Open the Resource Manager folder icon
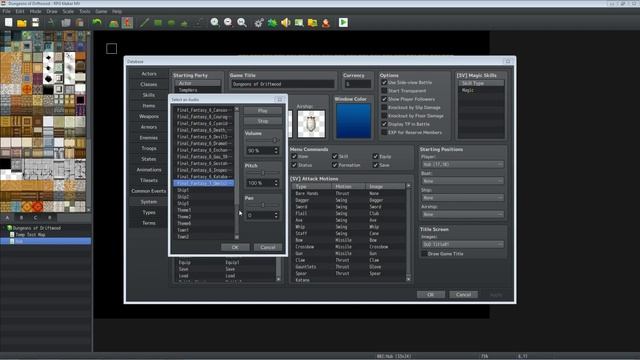 [x=313, y=22]
